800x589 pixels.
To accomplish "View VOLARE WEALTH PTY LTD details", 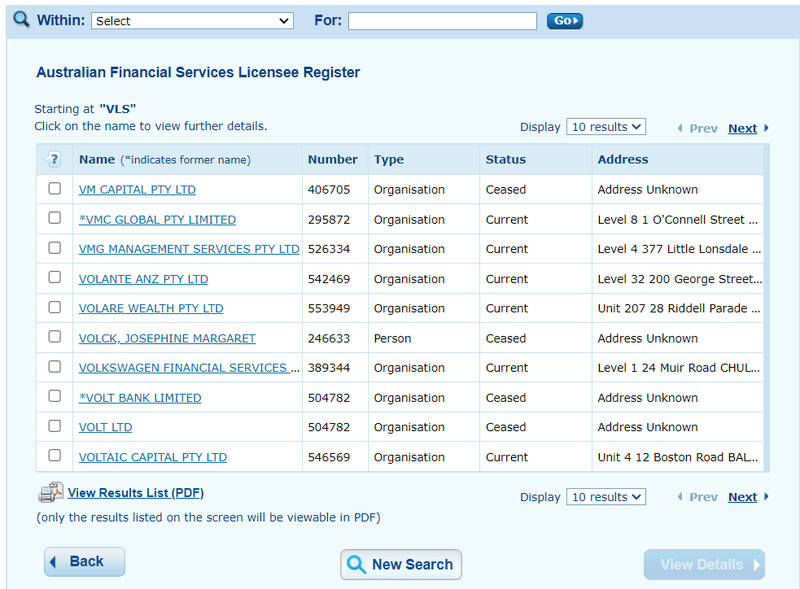I will click(151, 308).
